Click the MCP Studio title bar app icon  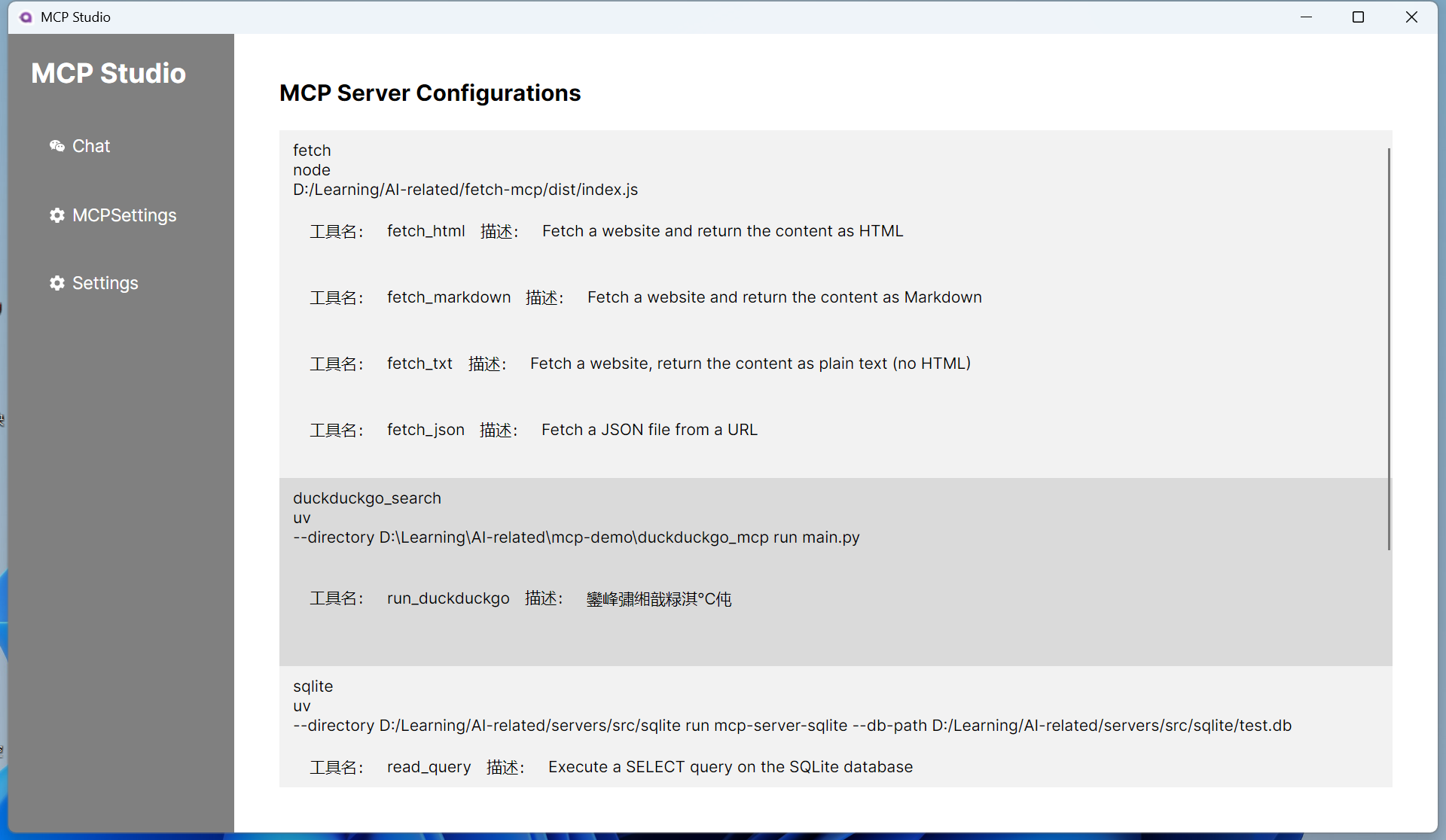pos(26,17)
